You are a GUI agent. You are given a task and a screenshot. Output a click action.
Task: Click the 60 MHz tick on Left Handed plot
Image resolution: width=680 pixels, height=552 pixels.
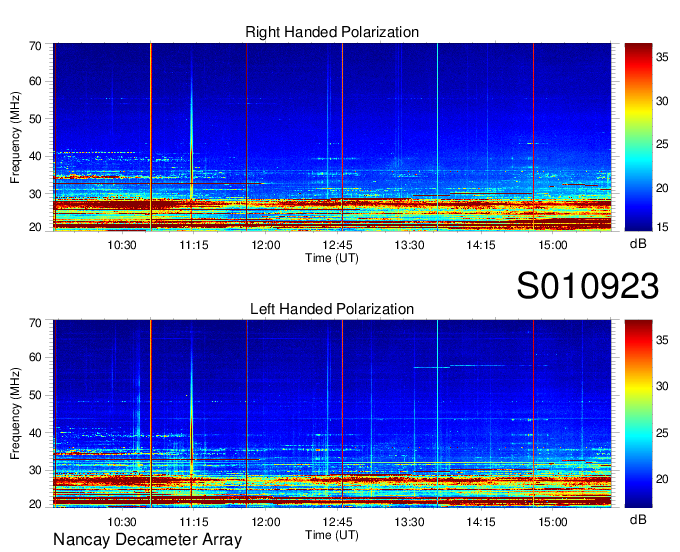click(x=35, y=357)
